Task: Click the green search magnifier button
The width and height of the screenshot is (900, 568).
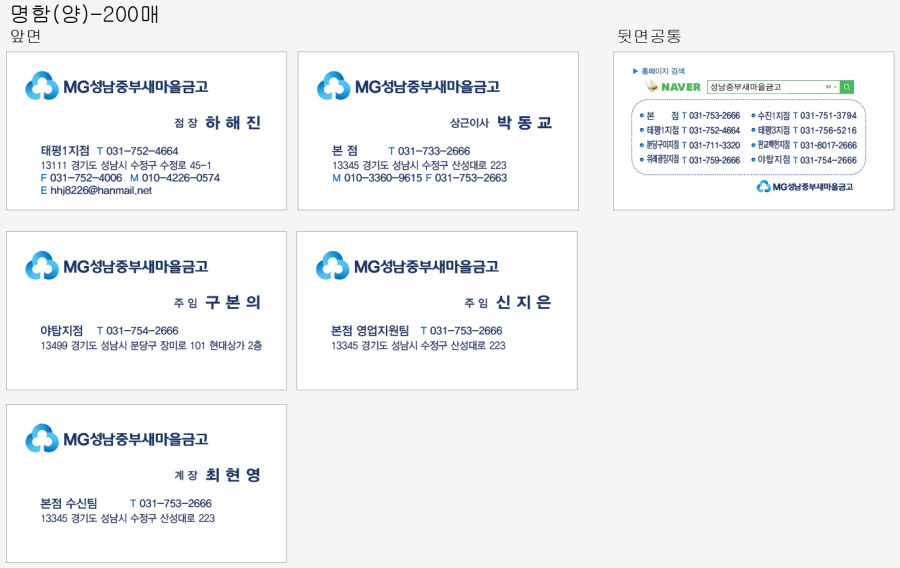Action: pos(847,87)
